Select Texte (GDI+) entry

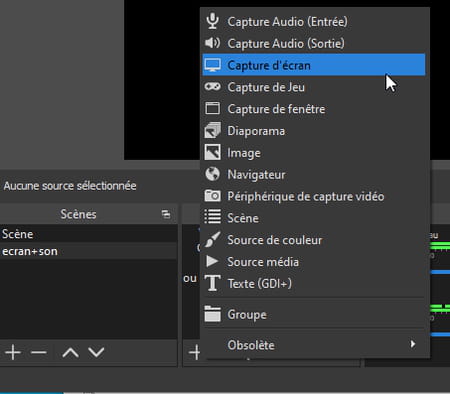point(314,284)
